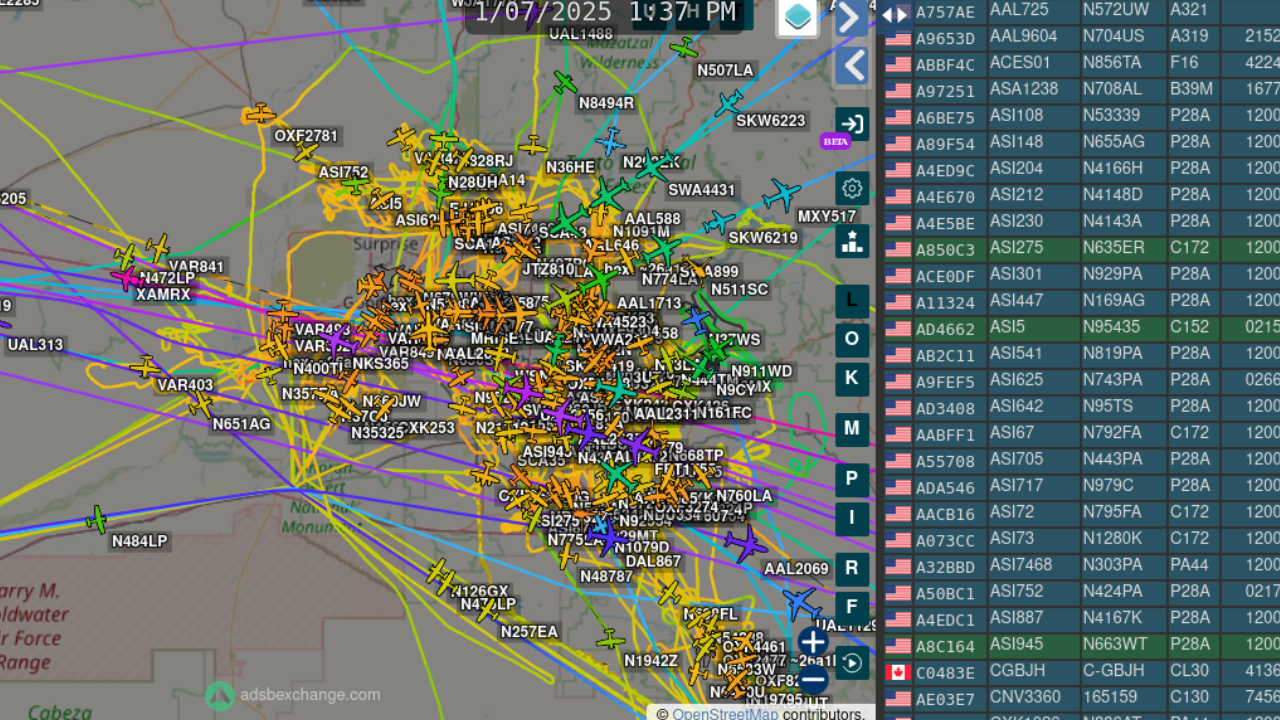This screenshot has width=1280, height=720.
Task: Select the yellow N651AG plane icon
Action: [x=201, y=404]
